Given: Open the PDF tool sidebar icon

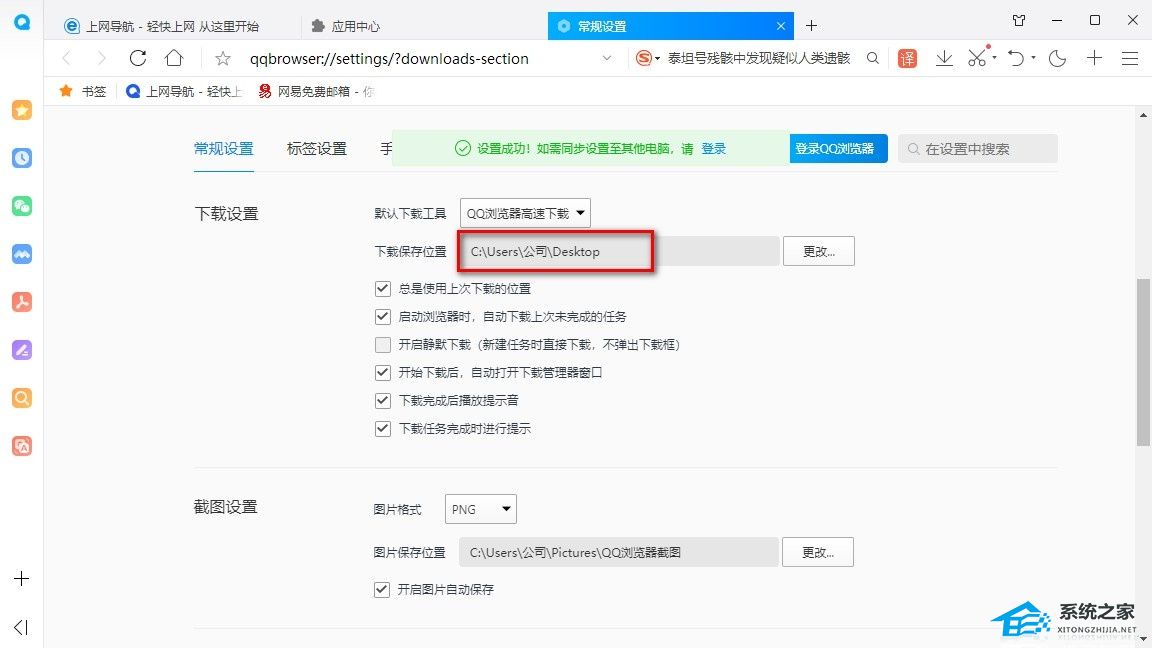Looking at the screenshot, I should click(x=22, y=302).
